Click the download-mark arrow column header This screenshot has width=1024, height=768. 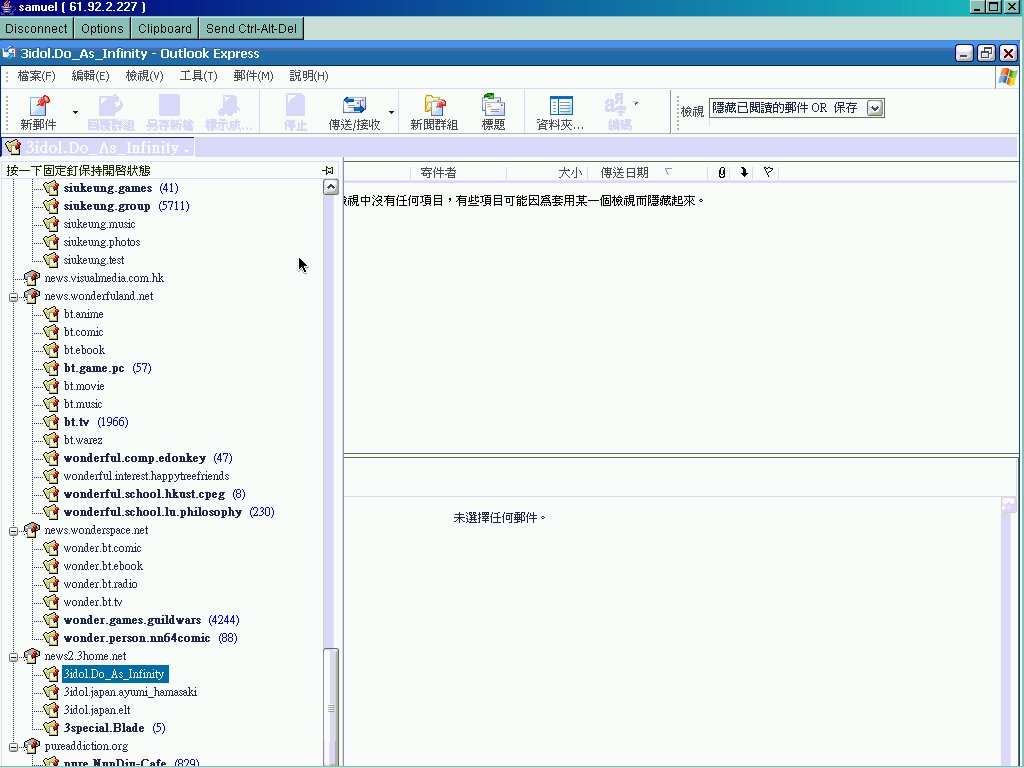coord(744,172)
